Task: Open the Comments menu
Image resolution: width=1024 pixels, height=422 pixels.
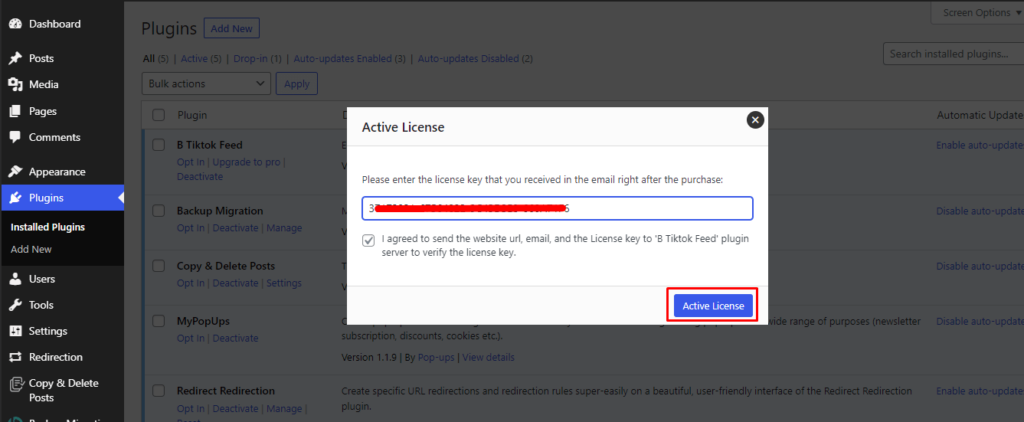Action: [54, 138]
